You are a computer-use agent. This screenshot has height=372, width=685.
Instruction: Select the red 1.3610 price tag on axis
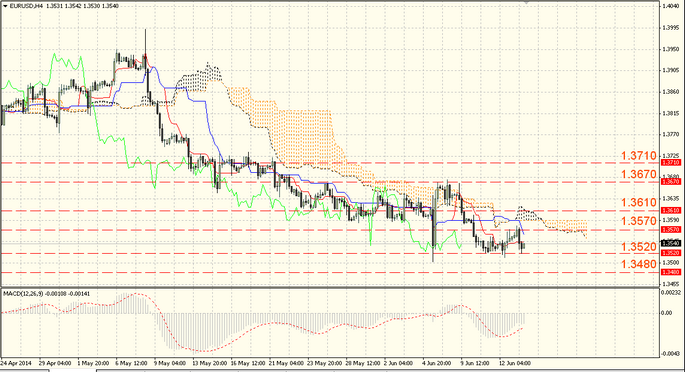671,210
